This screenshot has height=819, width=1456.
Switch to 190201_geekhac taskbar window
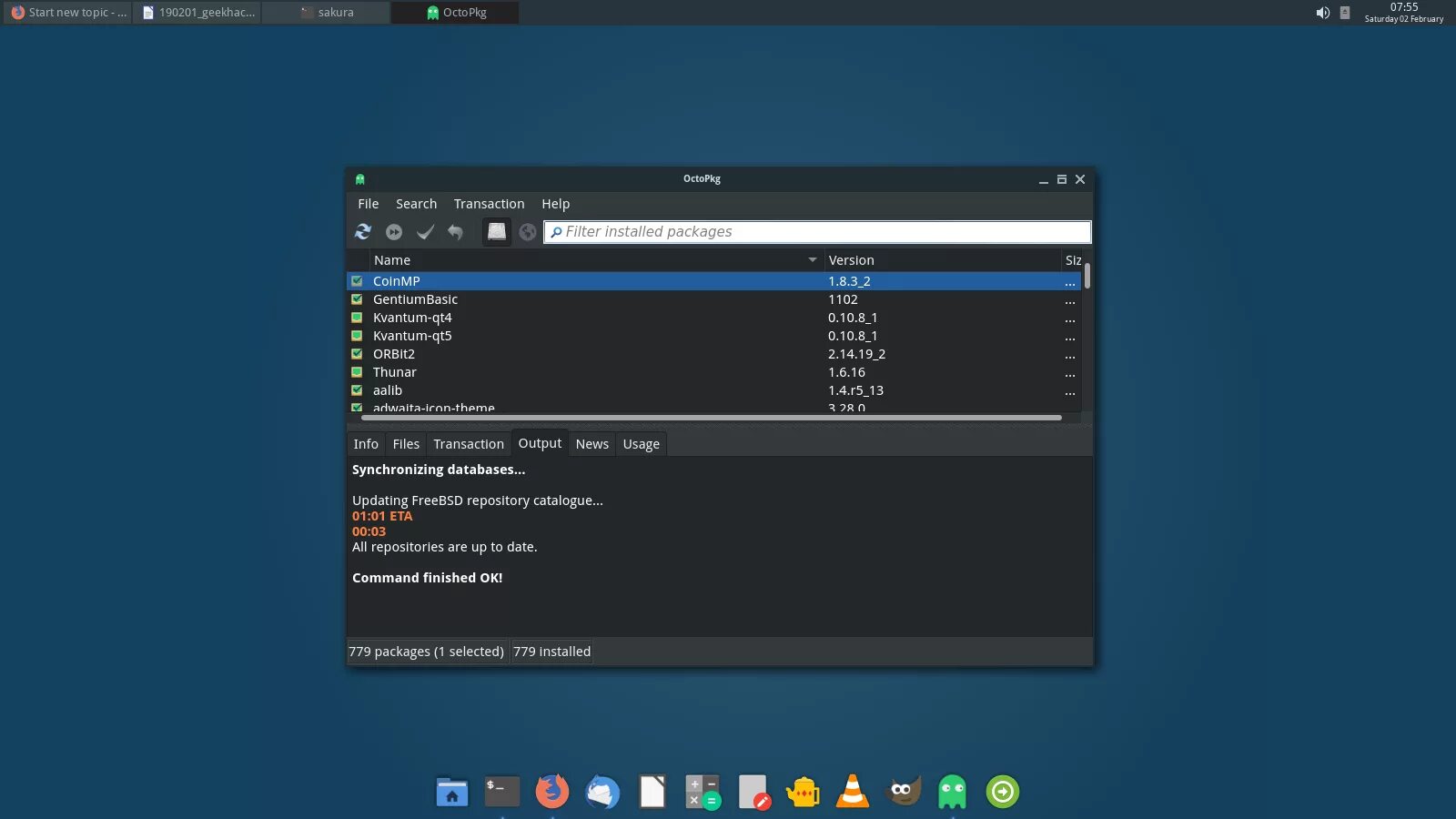pos(197,13)
